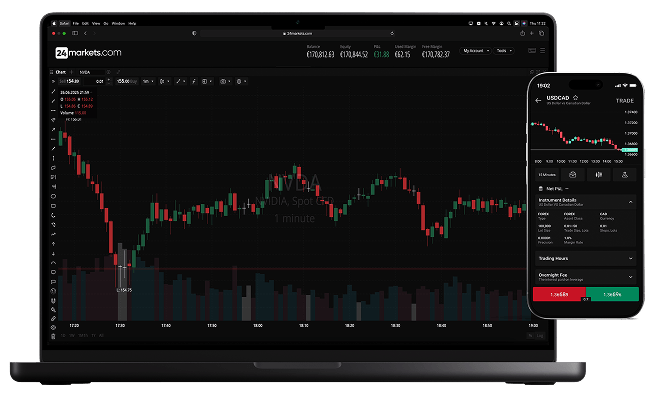
Task: Click the rectangle shape drawing tool
Action: click(53, 206)
